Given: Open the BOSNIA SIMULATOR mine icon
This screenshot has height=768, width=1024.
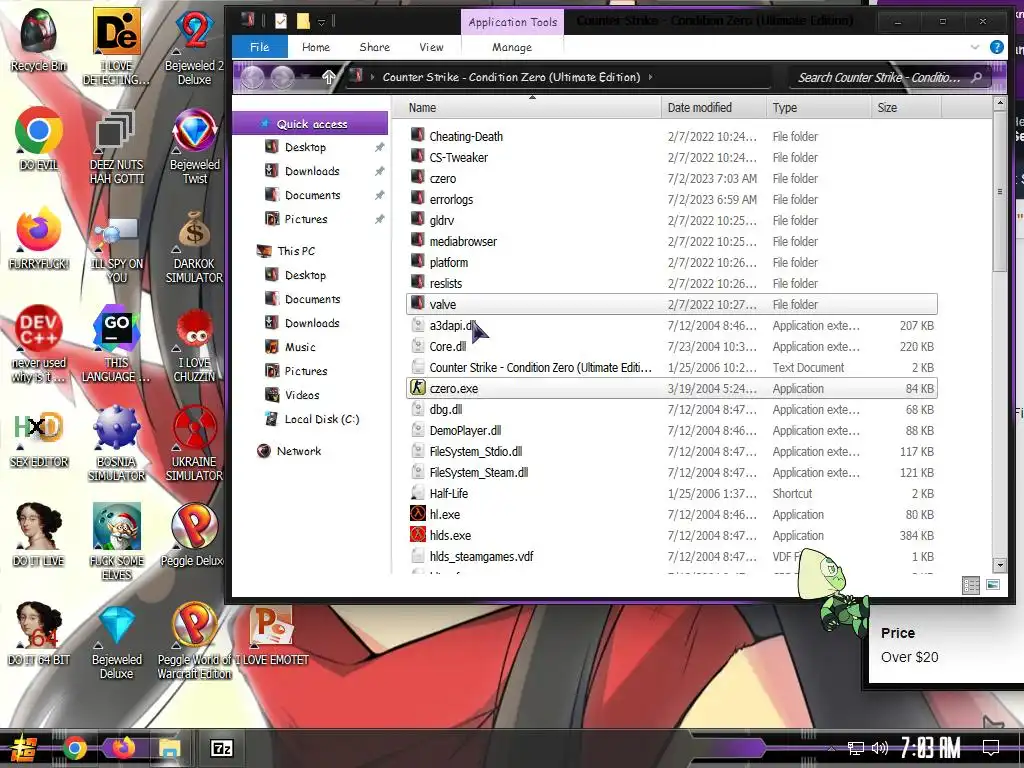Looking at the screenshot, I should point(116,443).
